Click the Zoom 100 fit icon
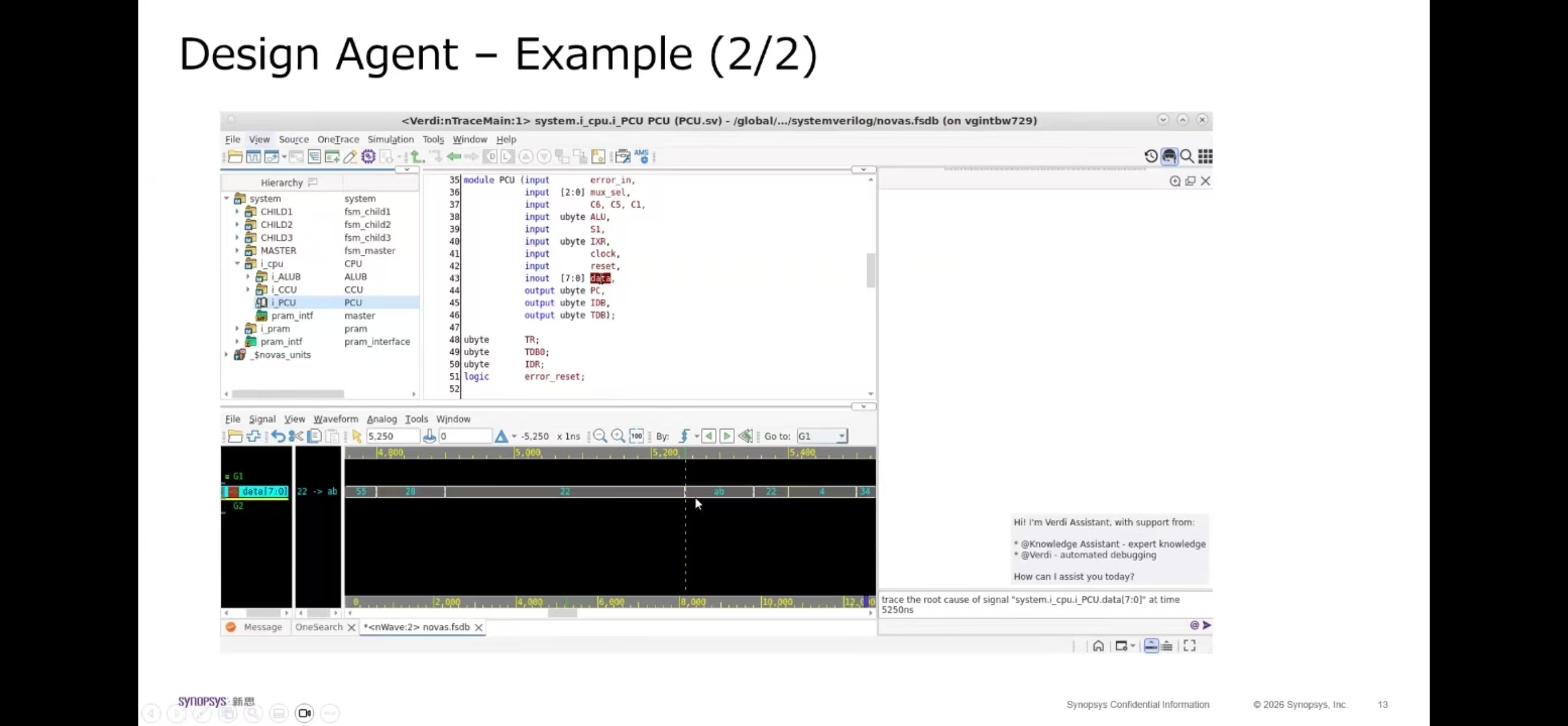1568x726 pixels. click(636, 436)
